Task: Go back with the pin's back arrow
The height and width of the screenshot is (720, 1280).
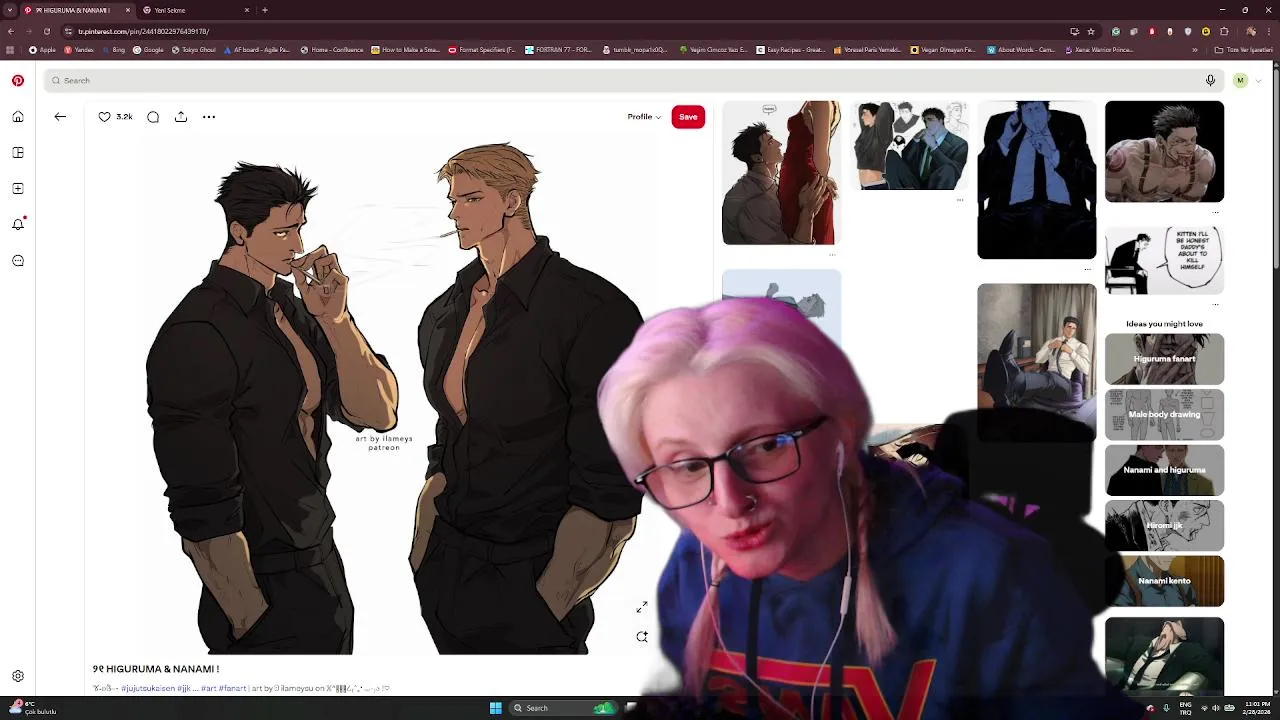Action: pos(60,117)
